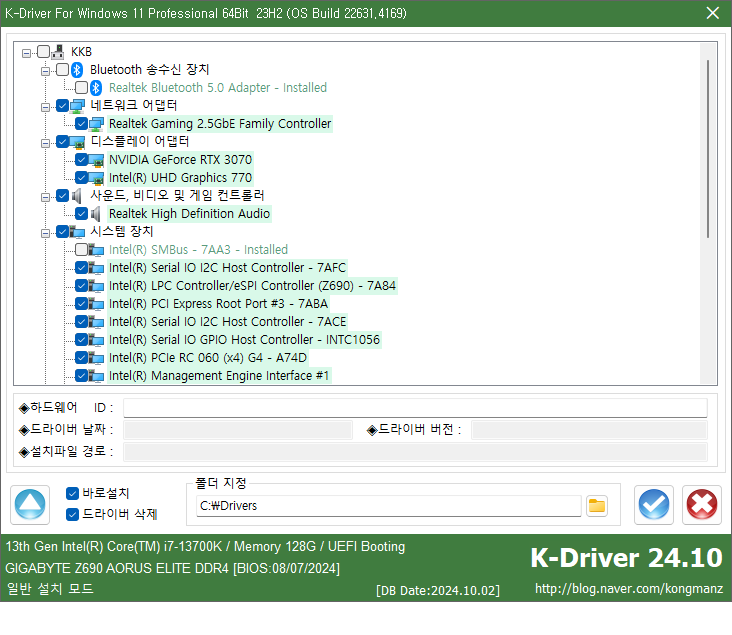Collapse the Bluetooth 송수신 장치 node
The image size is (732, 635).
(x=45, y=71)
